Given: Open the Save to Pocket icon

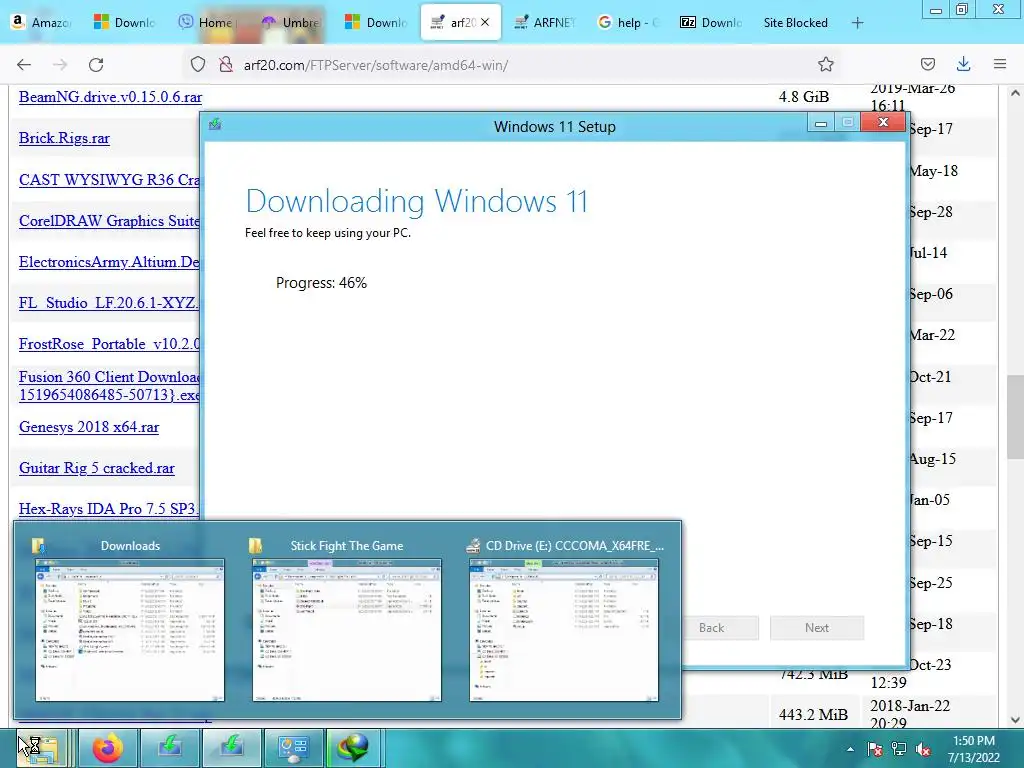Looking at the screenshot, I should click(x=927, y=64).
